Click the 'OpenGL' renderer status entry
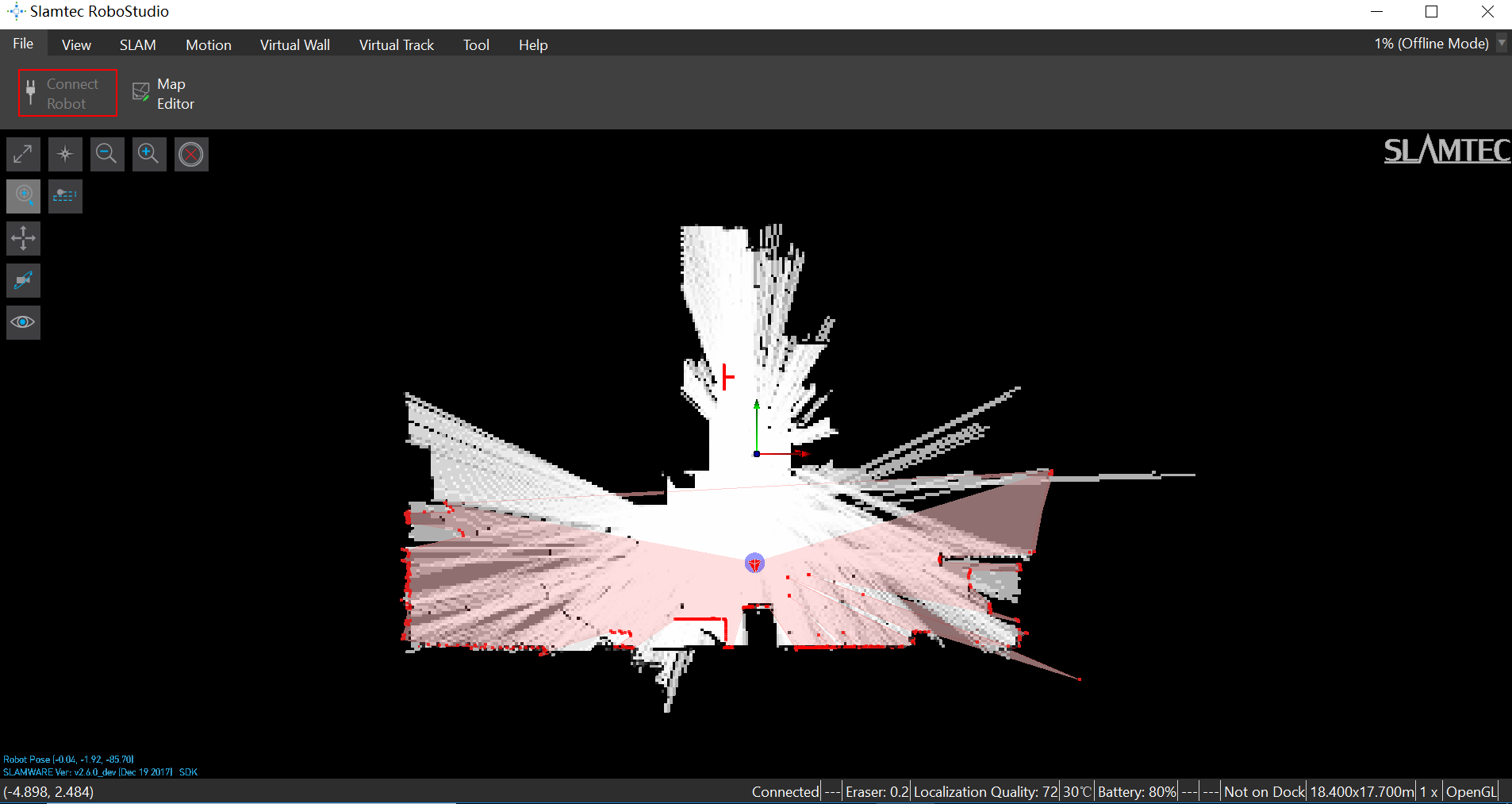The width and height of the screenshot is (1512, 804). pyautogui.click(x=1470, y=791)
